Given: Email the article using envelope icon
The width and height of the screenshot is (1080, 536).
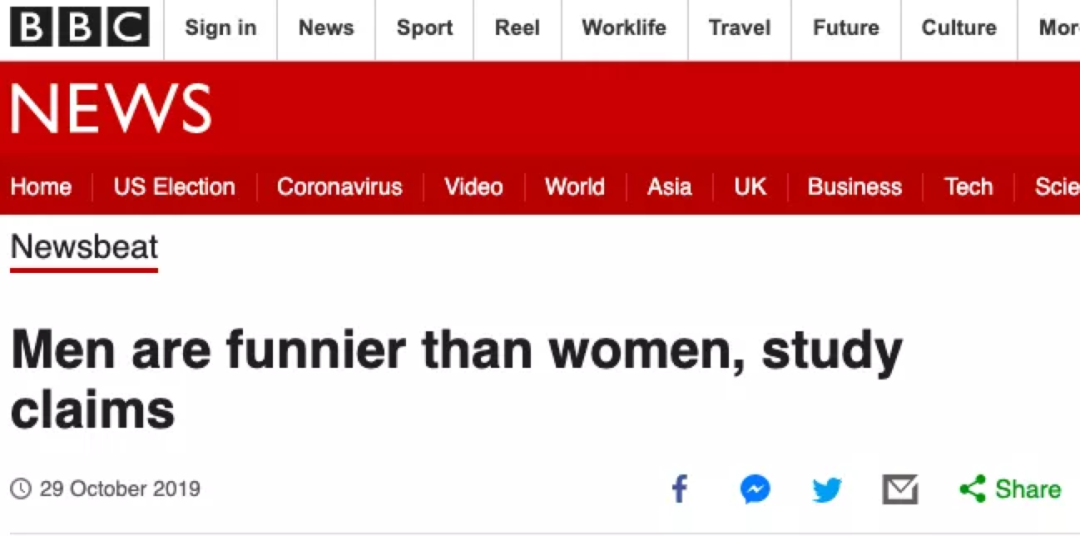Looking at the screenshot, I should click(900, 489).
